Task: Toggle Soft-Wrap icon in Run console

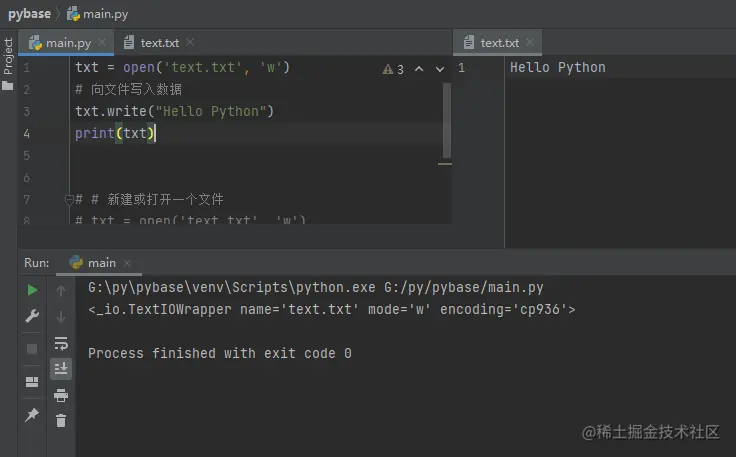Action: point(61,343)
